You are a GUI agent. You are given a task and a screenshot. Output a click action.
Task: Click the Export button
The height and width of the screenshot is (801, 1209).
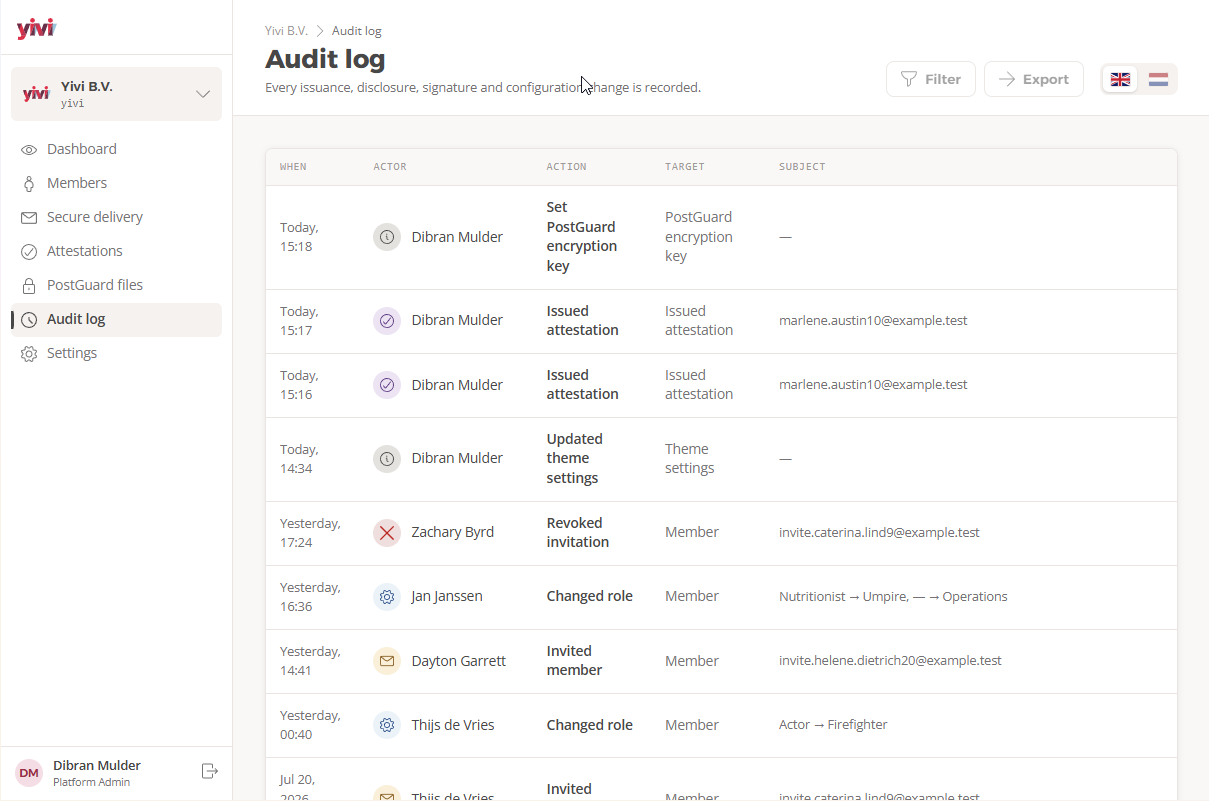1034,79
